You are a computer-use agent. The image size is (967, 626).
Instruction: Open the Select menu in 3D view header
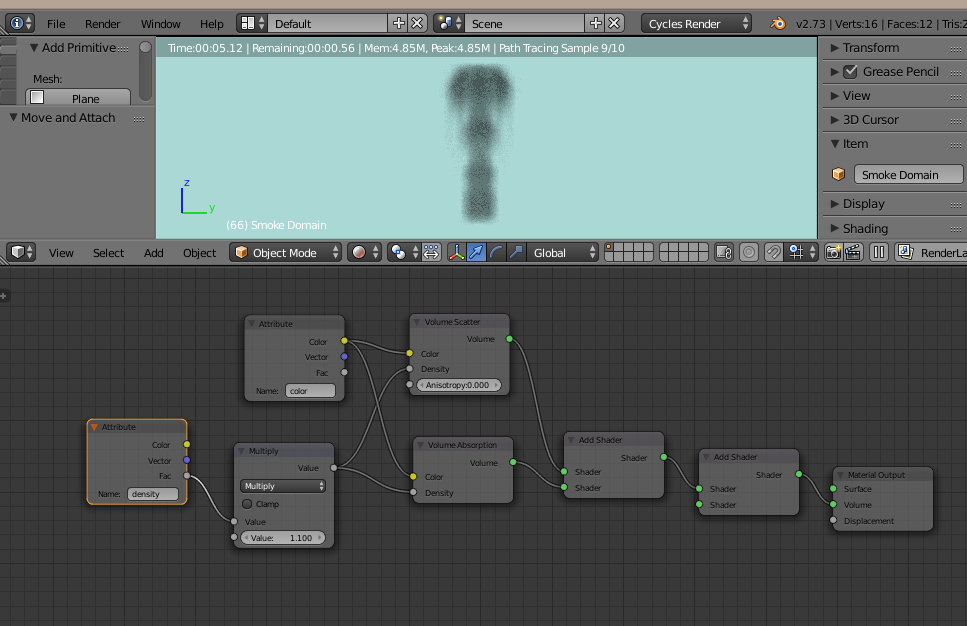108,253
